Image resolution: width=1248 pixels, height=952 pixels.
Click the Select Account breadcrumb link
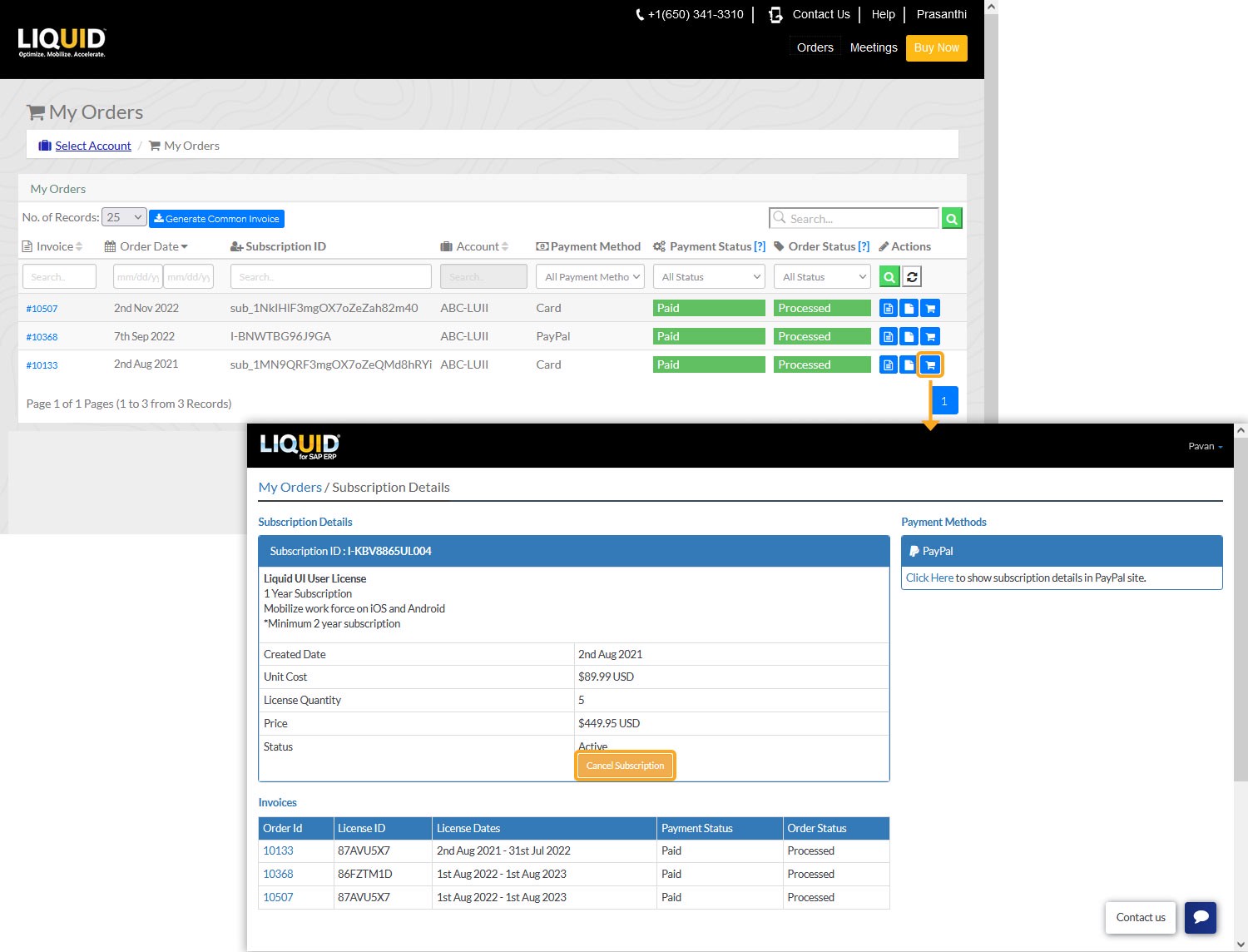[x=93, y=146]
